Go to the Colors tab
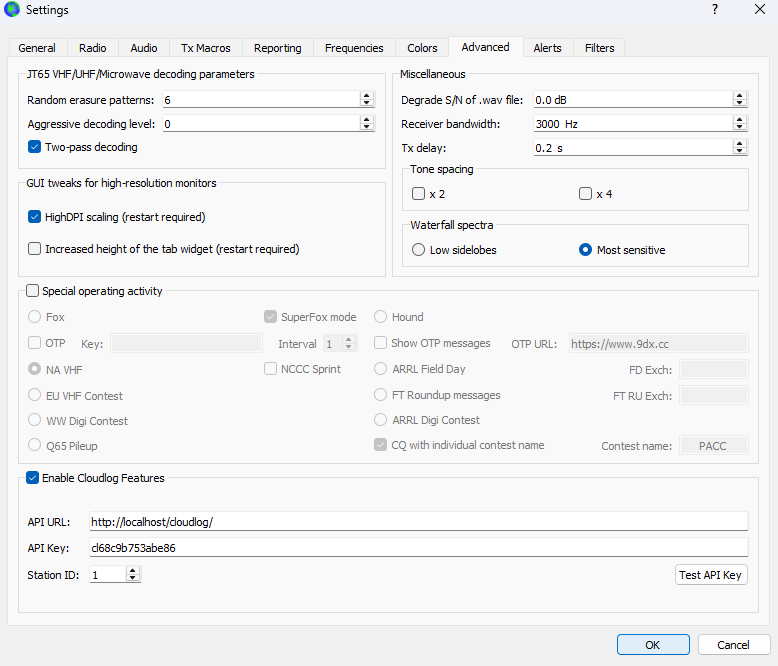The image size is (778, 666). pyautogui.click(x=422, y=48)
